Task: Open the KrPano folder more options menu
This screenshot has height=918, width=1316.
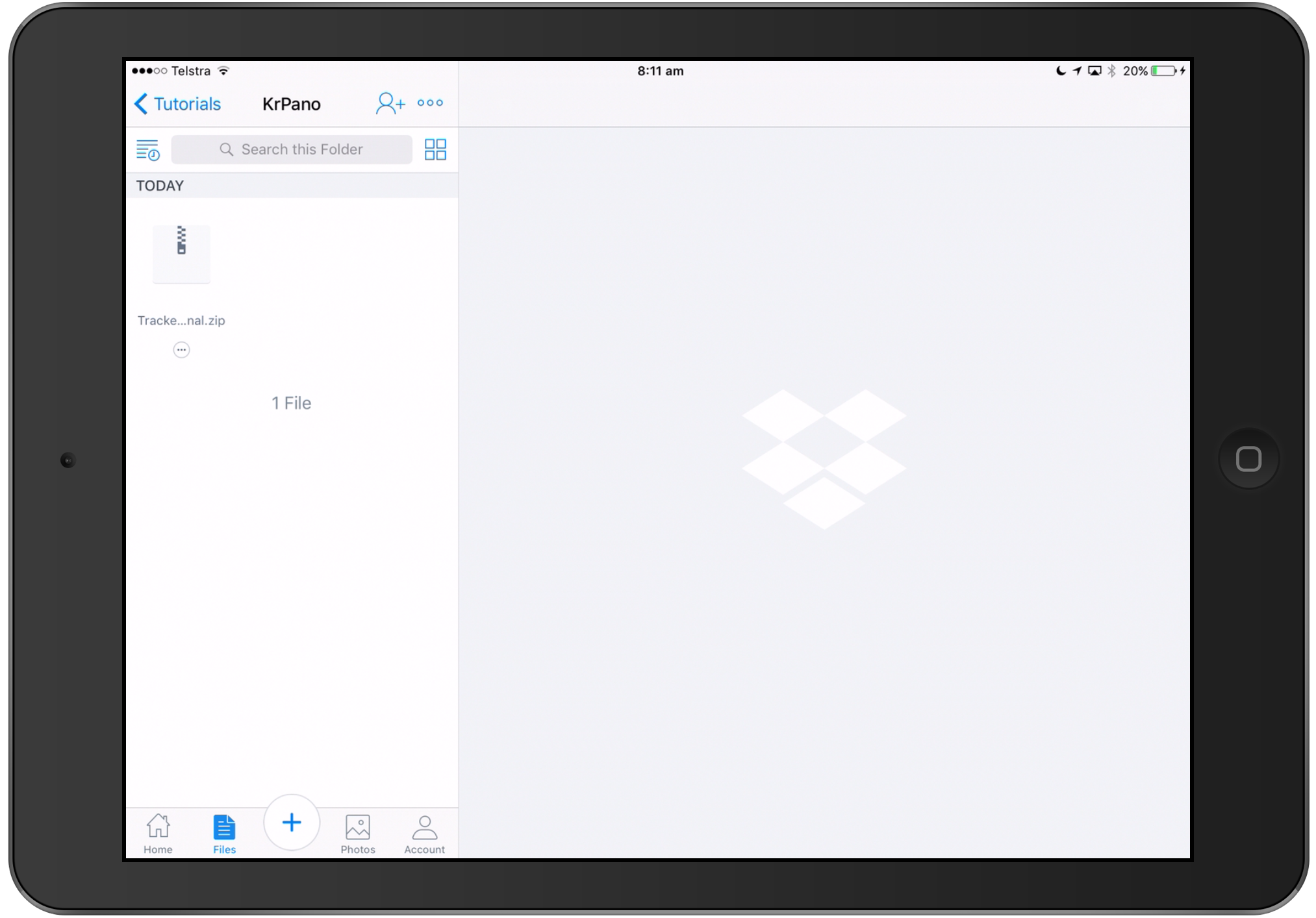Action: [x=430, y=103]
